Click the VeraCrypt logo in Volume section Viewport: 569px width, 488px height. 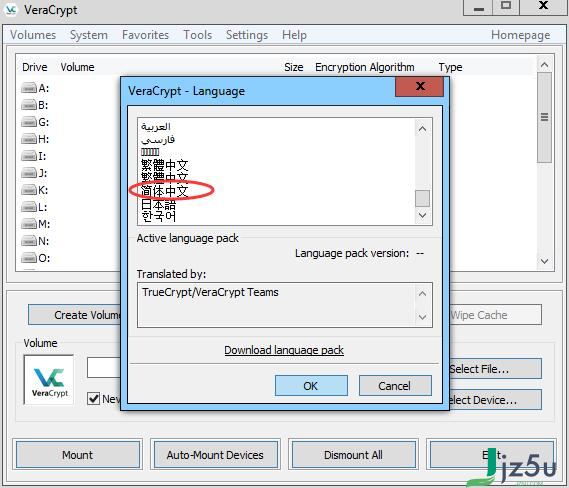[49, 380]
